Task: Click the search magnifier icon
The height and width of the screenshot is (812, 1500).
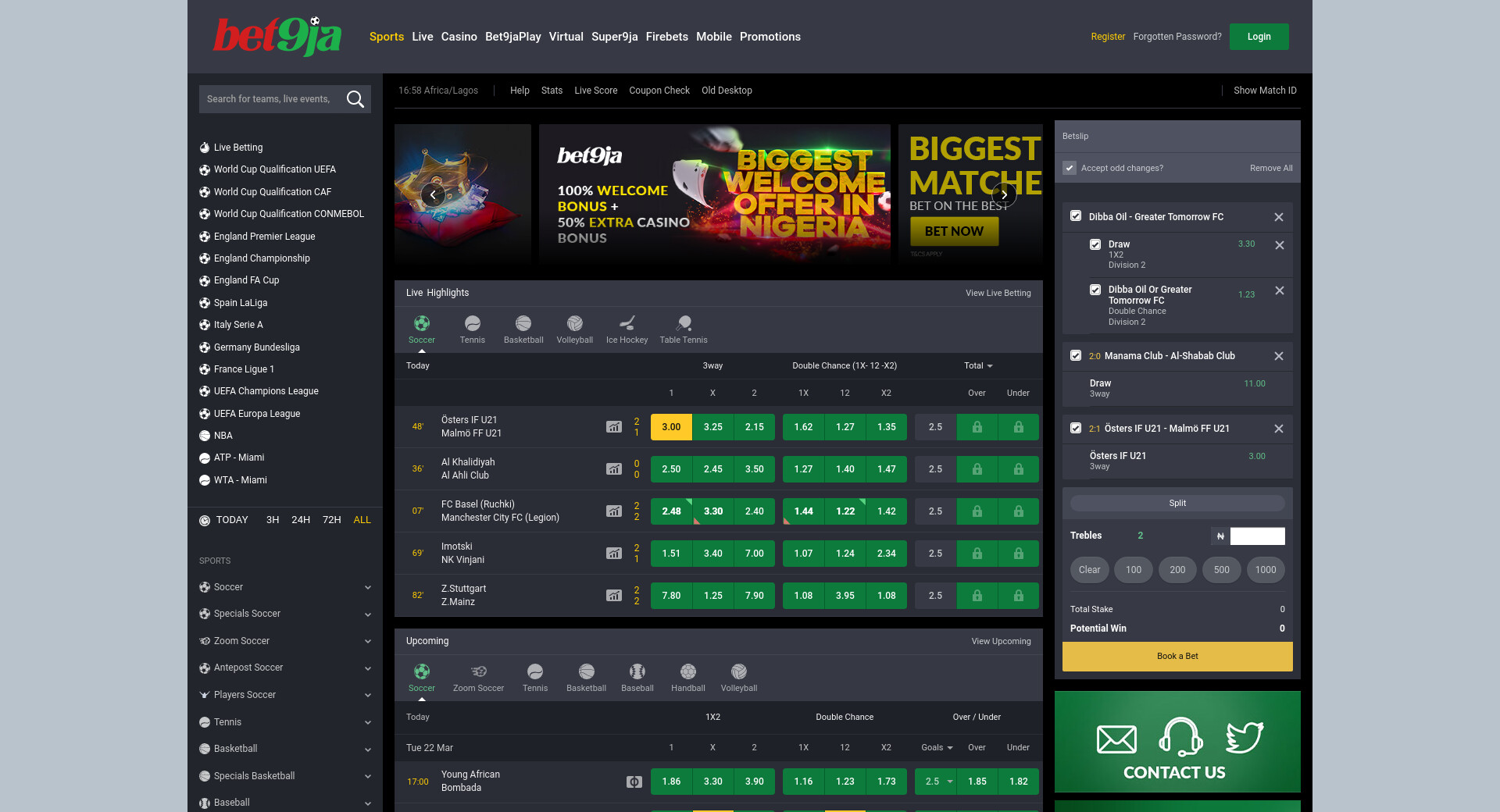Action: (x=355, y=99)
